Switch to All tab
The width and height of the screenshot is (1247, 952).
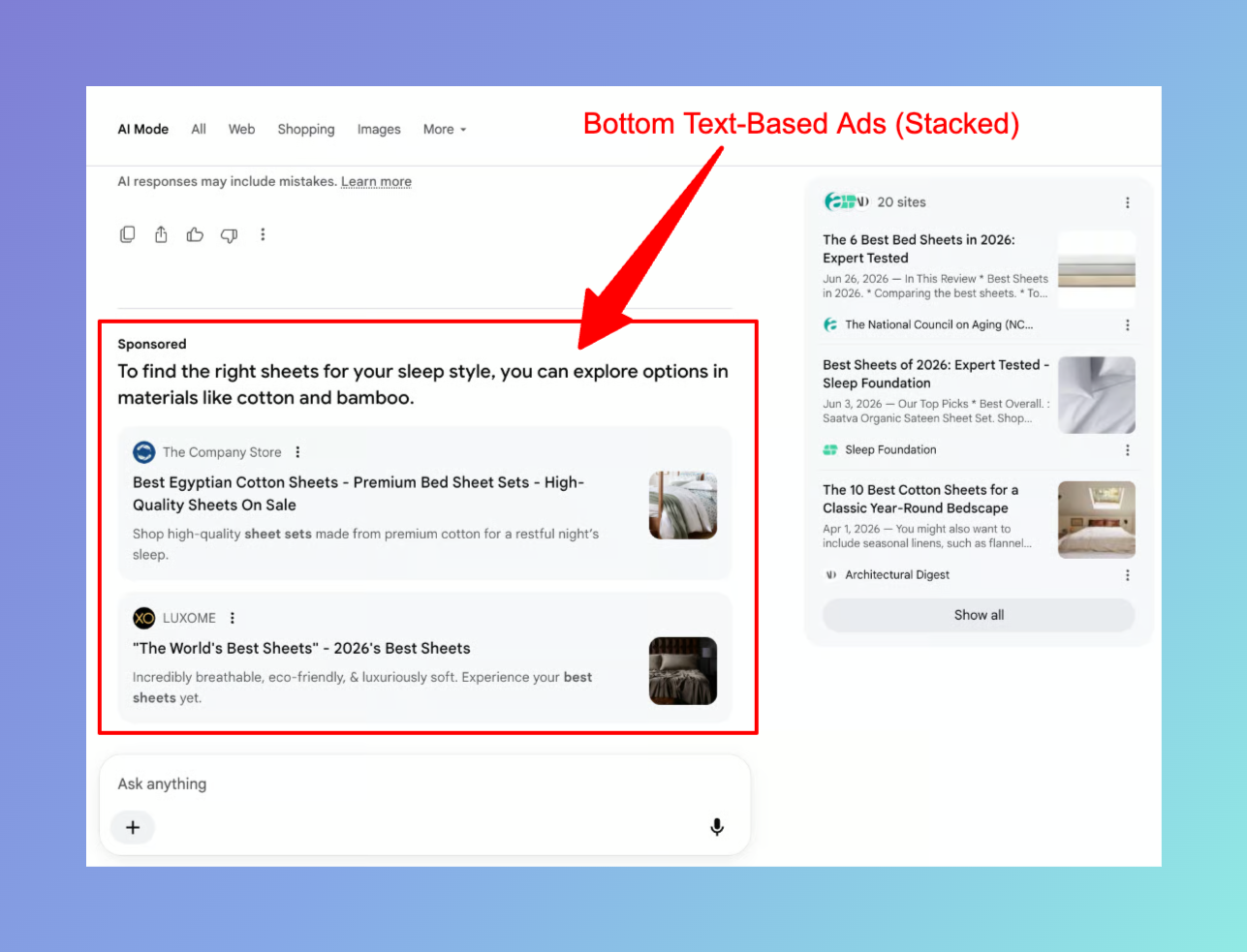coord(199,129)
